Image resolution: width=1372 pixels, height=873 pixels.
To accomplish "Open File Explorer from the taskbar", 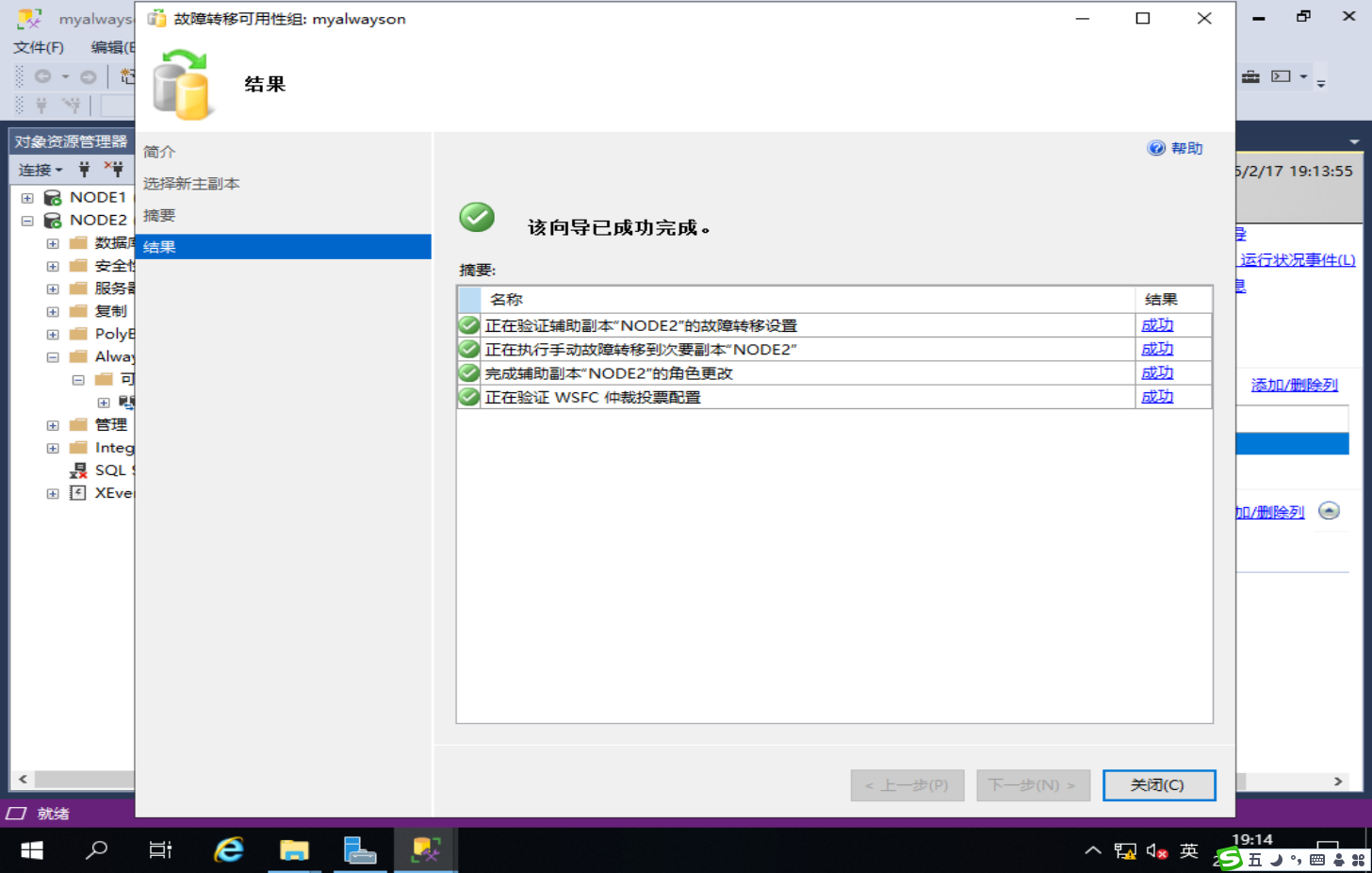I will pos(294,850).
